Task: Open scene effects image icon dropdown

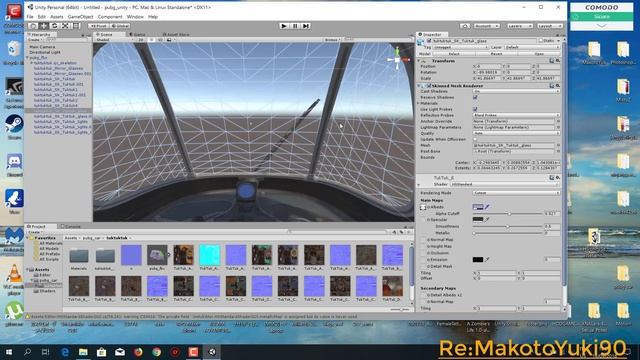Action: pos(170,40)
